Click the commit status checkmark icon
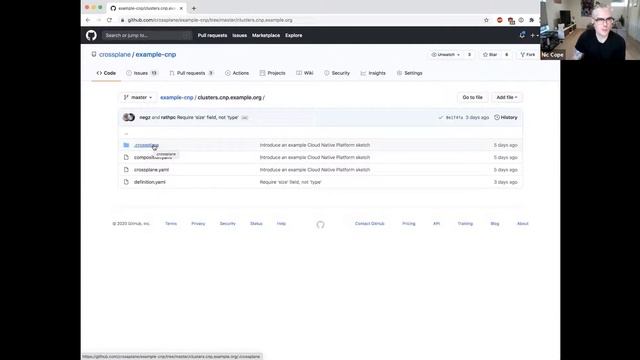640x360 pixels. tap(440, 118)
